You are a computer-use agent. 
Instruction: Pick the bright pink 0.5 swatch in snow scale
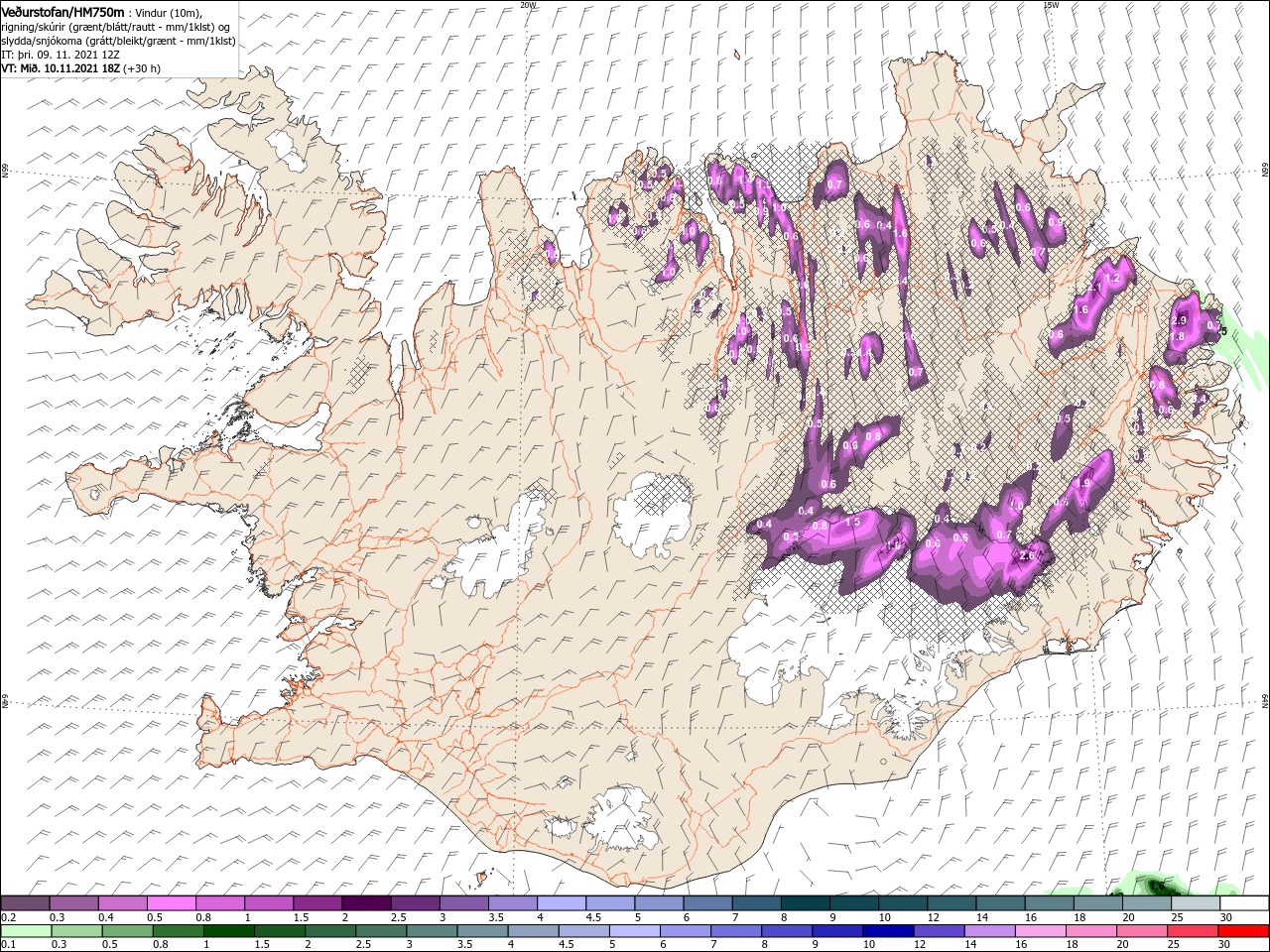pyautogui.click(x=172, y=903)
